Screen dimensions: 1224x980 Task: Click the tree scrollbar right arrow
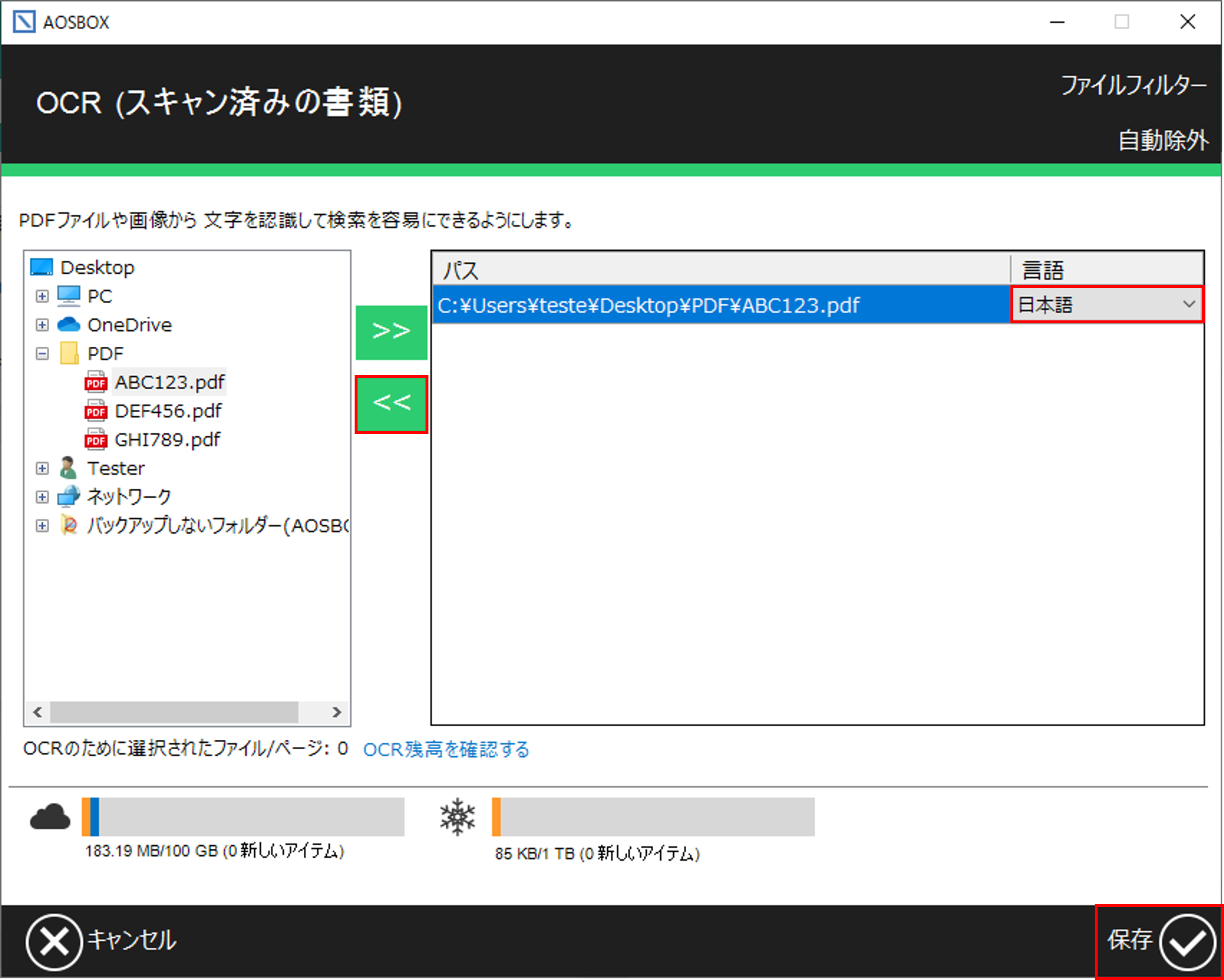(337, 712)
